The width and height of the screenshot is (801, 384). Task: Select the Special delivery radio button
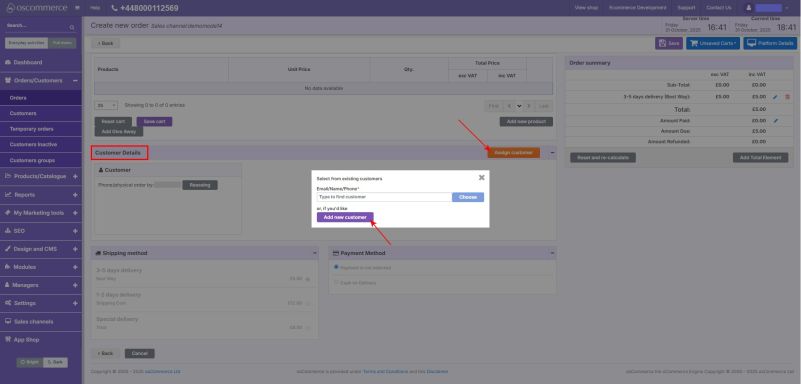[308, 327]
